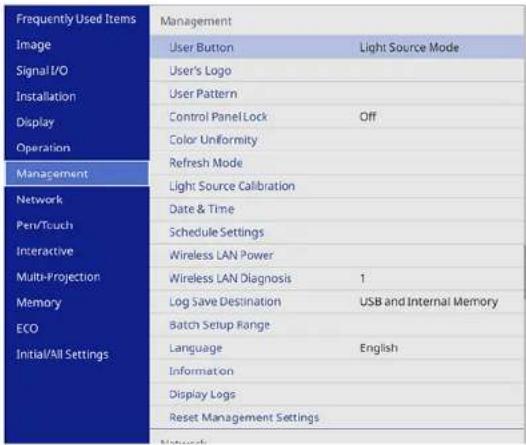Go to Pen/Touch settings
This screenshot has height=445, width=526.
pyautogui.click(x=45, y=225)
